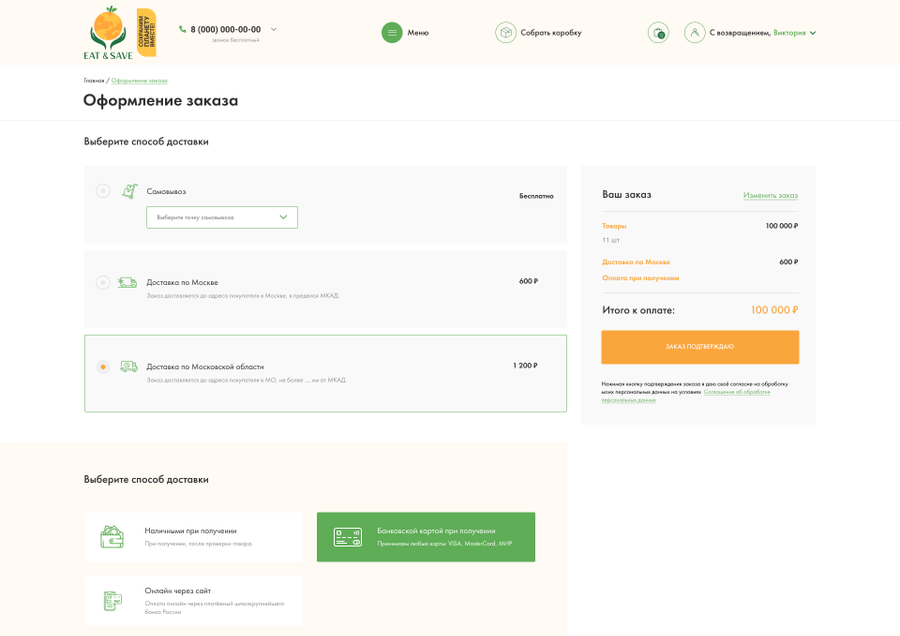
Task: Click the box icon for Собрать коробку
Action: [506, 33]
